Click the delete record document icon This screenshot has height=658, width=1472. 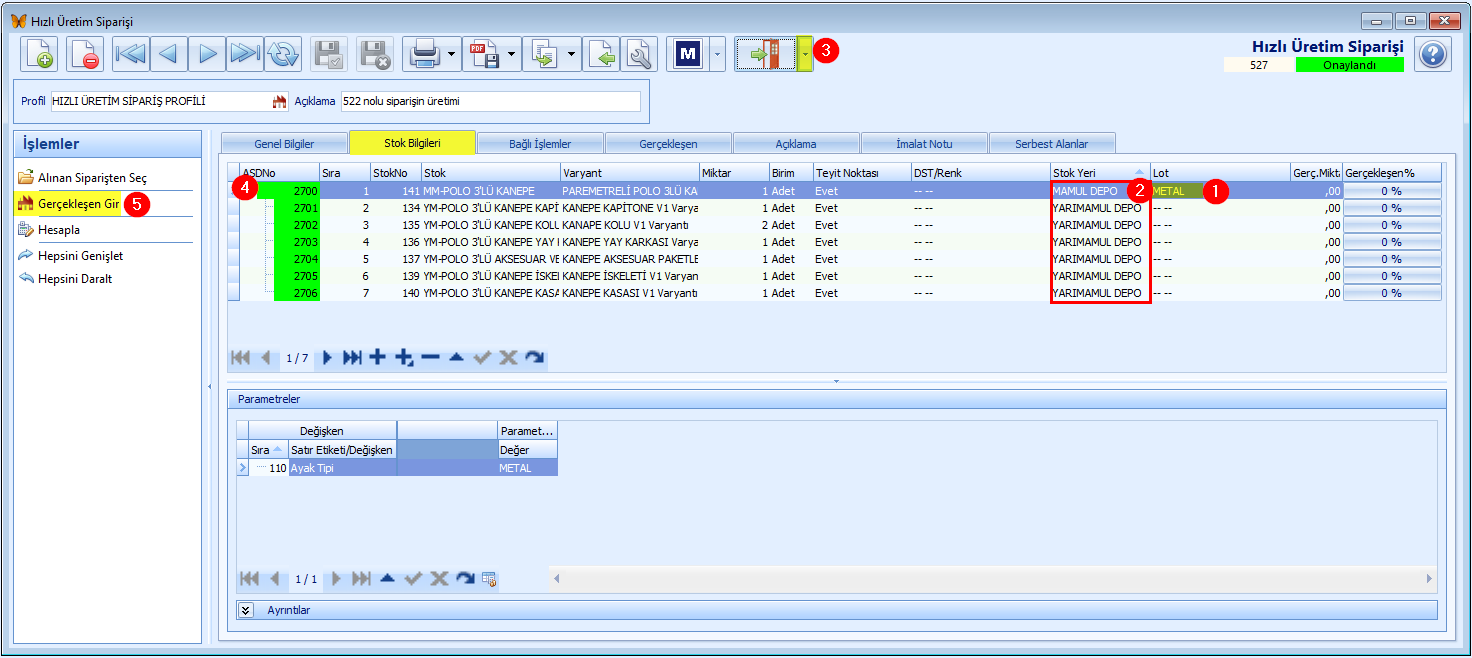pyautogui.click(x=85, y=54)
